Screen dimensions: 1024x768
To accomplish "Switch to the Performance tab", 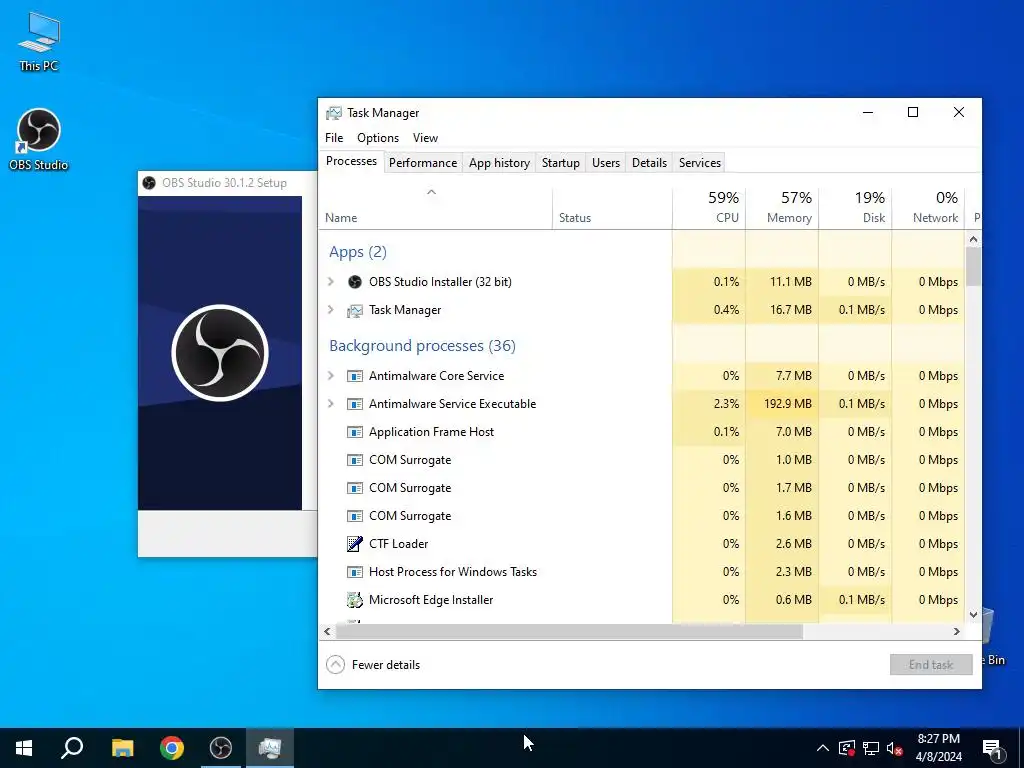I will tap(423, 163).
